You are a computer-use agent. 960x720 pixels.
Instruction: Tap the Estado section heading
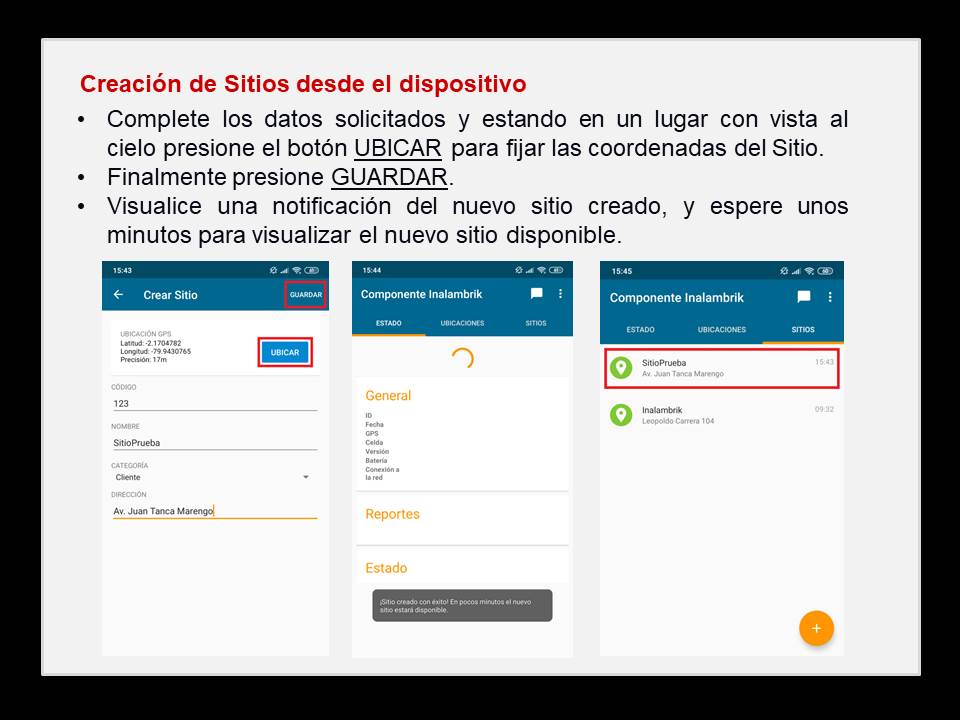coord(386,568)
